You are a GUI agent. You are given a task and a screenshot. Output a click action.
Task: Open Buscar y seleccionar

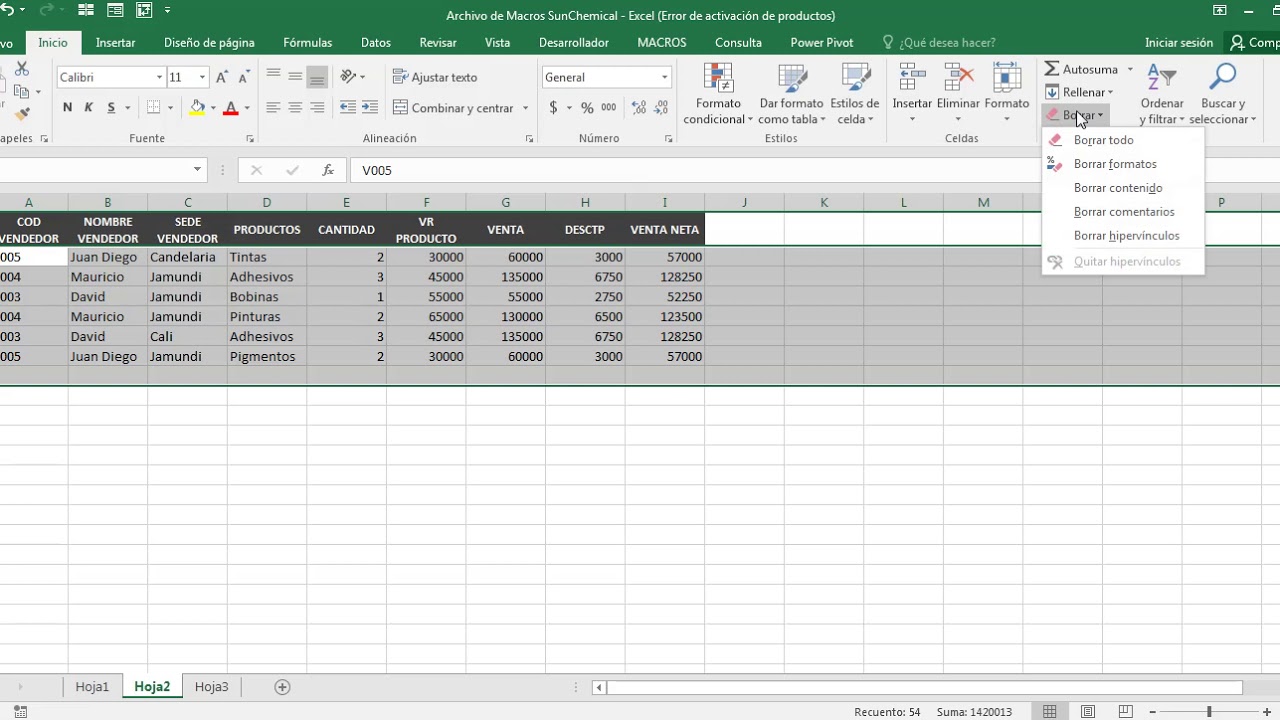[x=1222, y=95]
